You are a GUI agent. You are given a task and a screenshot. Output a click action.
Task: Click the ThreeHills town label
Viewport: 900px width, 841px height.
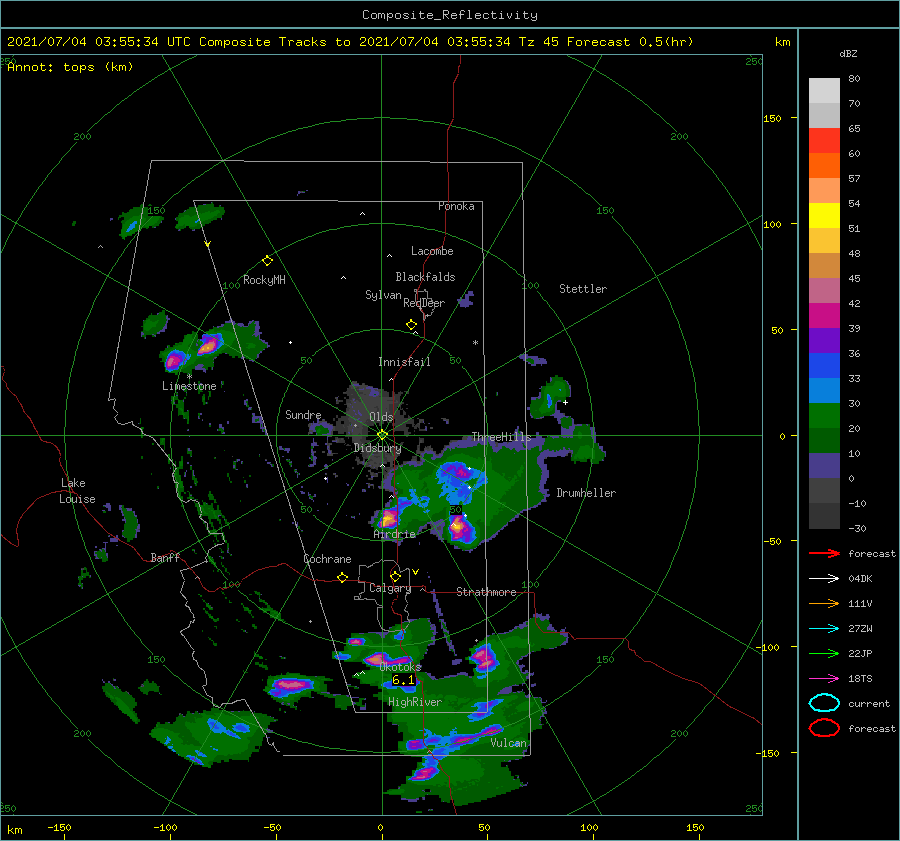501,437
